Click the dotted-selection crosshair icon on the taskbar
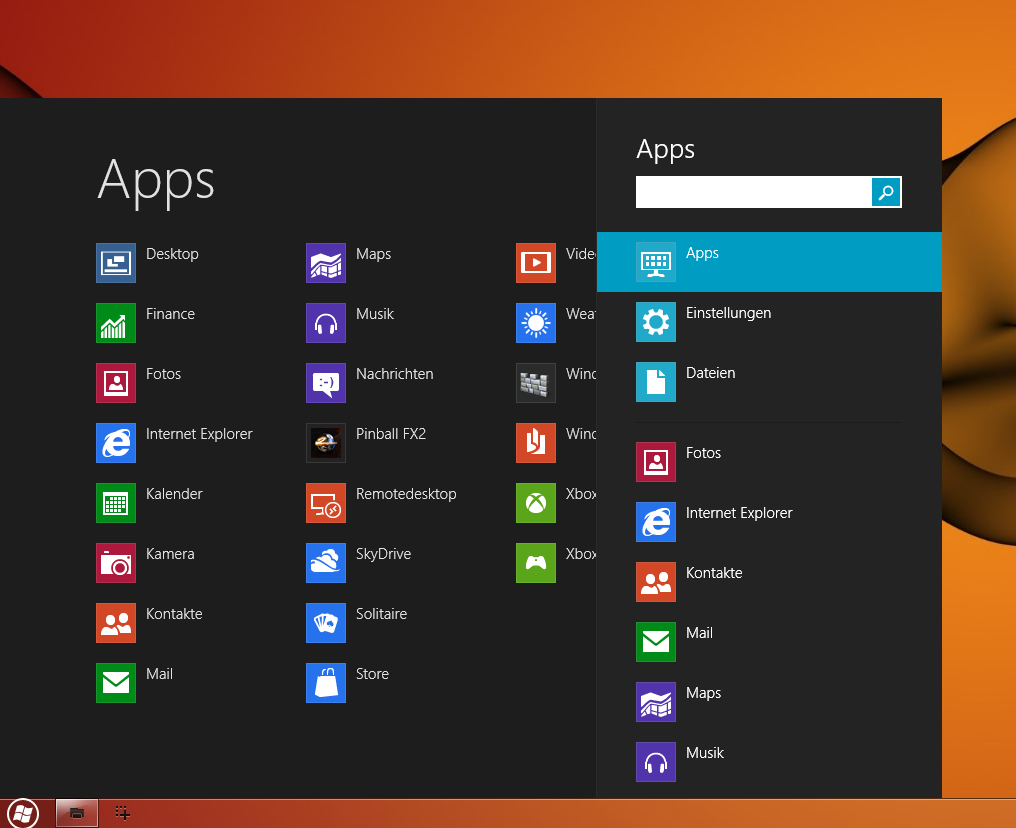The height and width of the screenshot is (828, 1016). click(122, 812)
